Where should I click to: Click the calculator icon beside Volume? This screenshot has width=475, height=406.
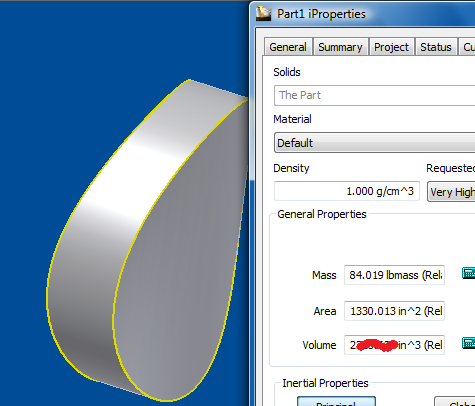tap(468, 343)
